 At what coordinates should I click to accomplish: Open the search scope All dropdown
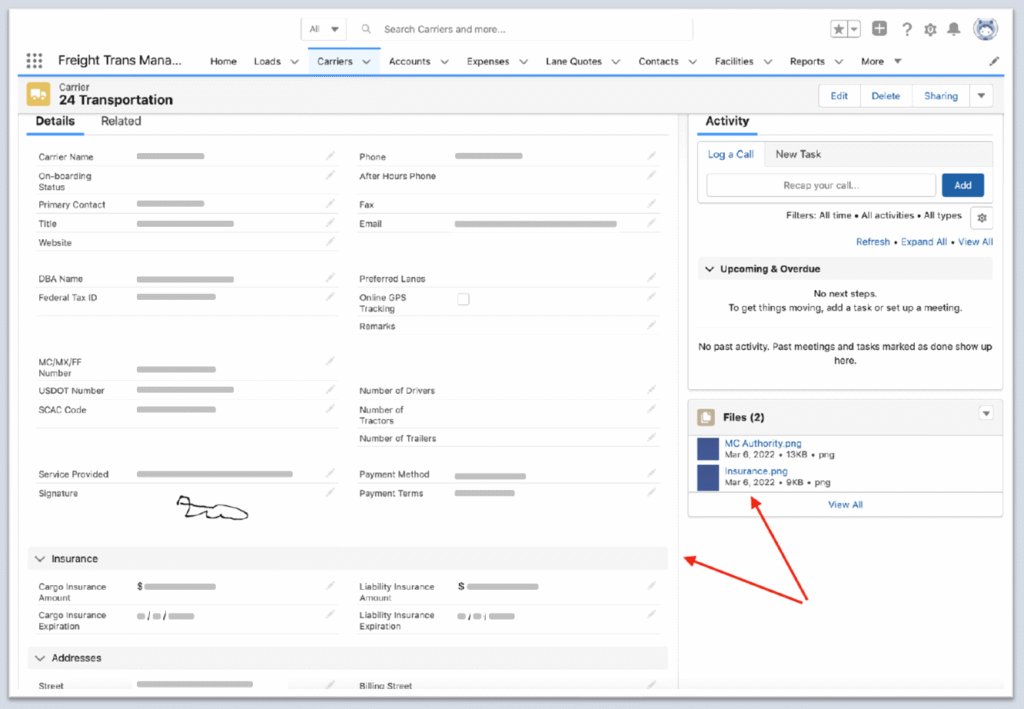(325, 29)
